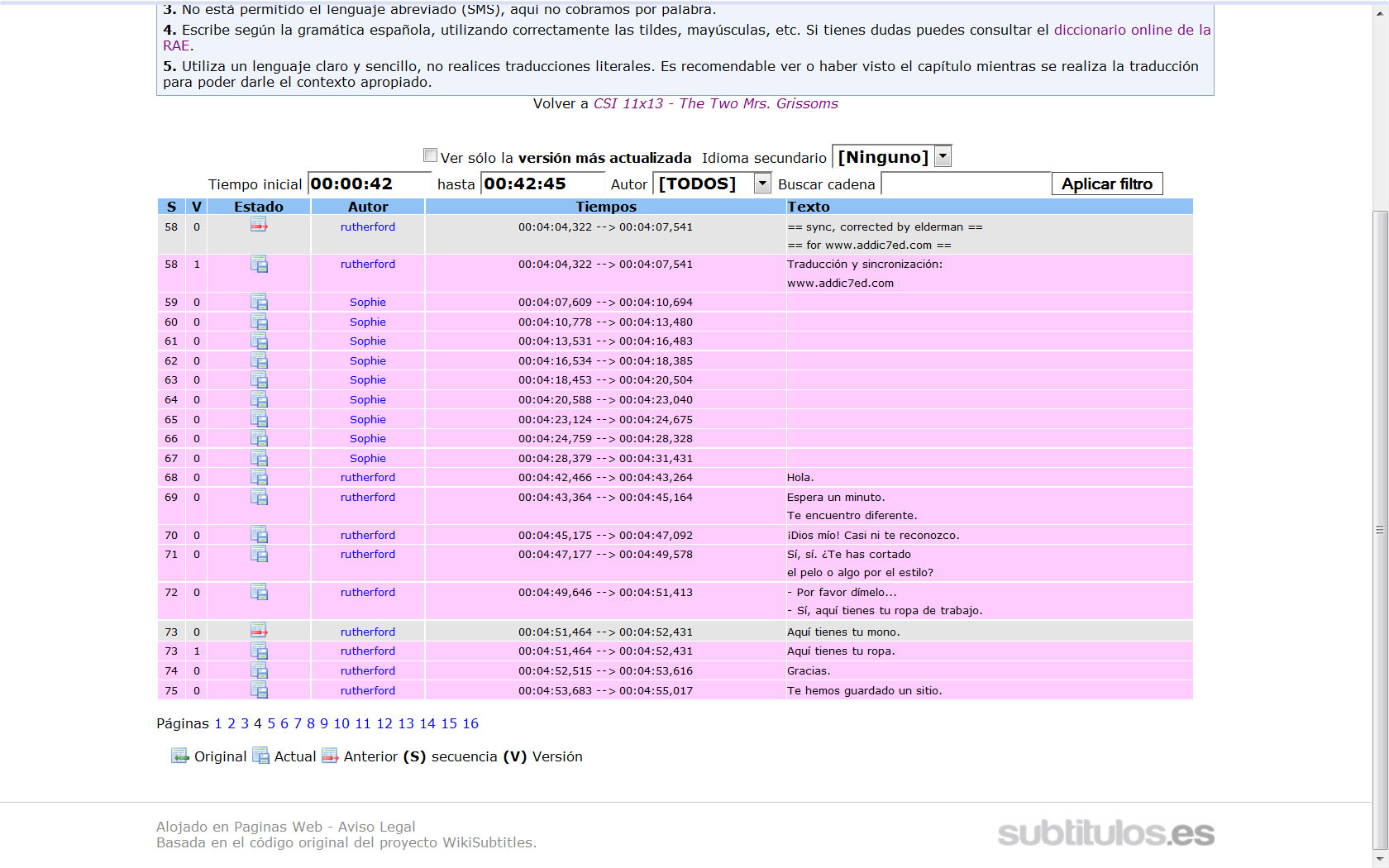Go to page 11
1389x868 pixels.
(x=363, y=723)
